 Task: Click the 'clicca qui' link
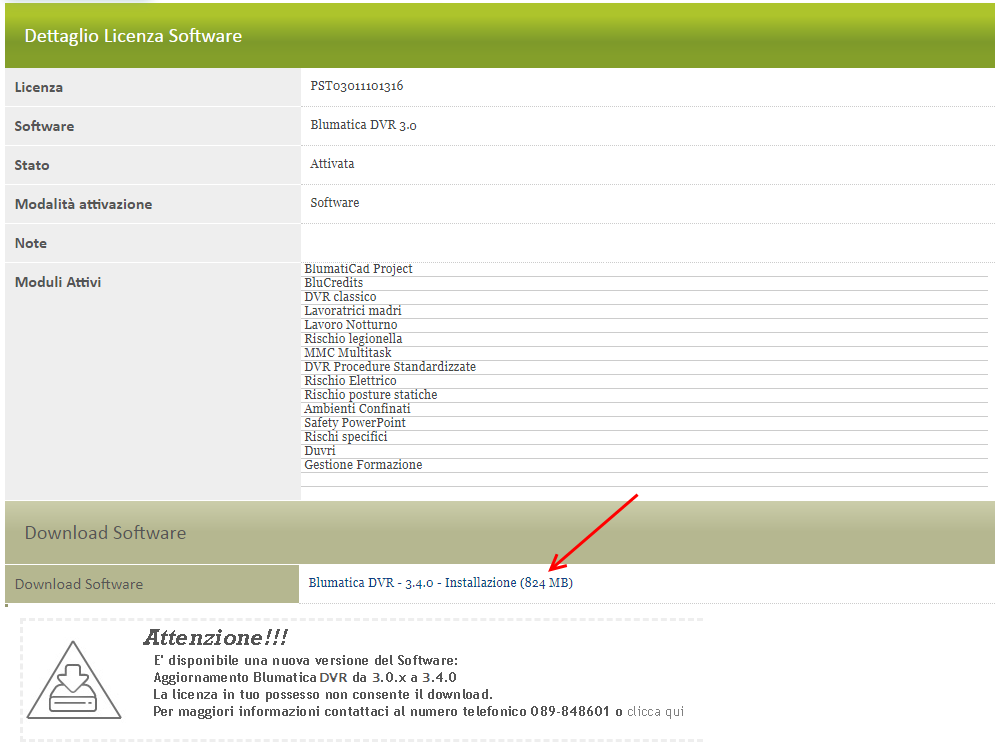point(655,712)
